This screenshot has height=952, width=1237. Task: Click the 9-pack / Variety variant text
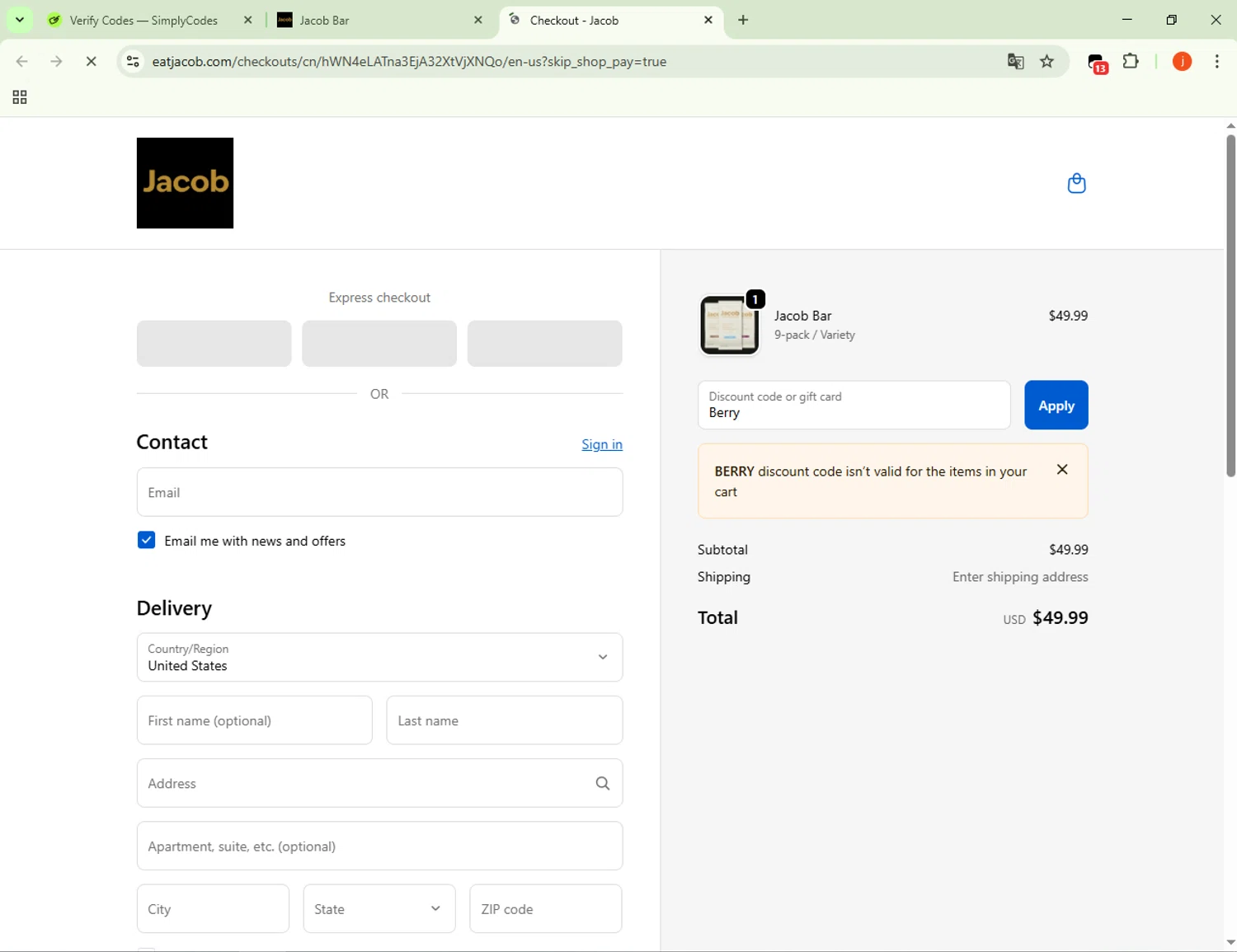point(814,335)
